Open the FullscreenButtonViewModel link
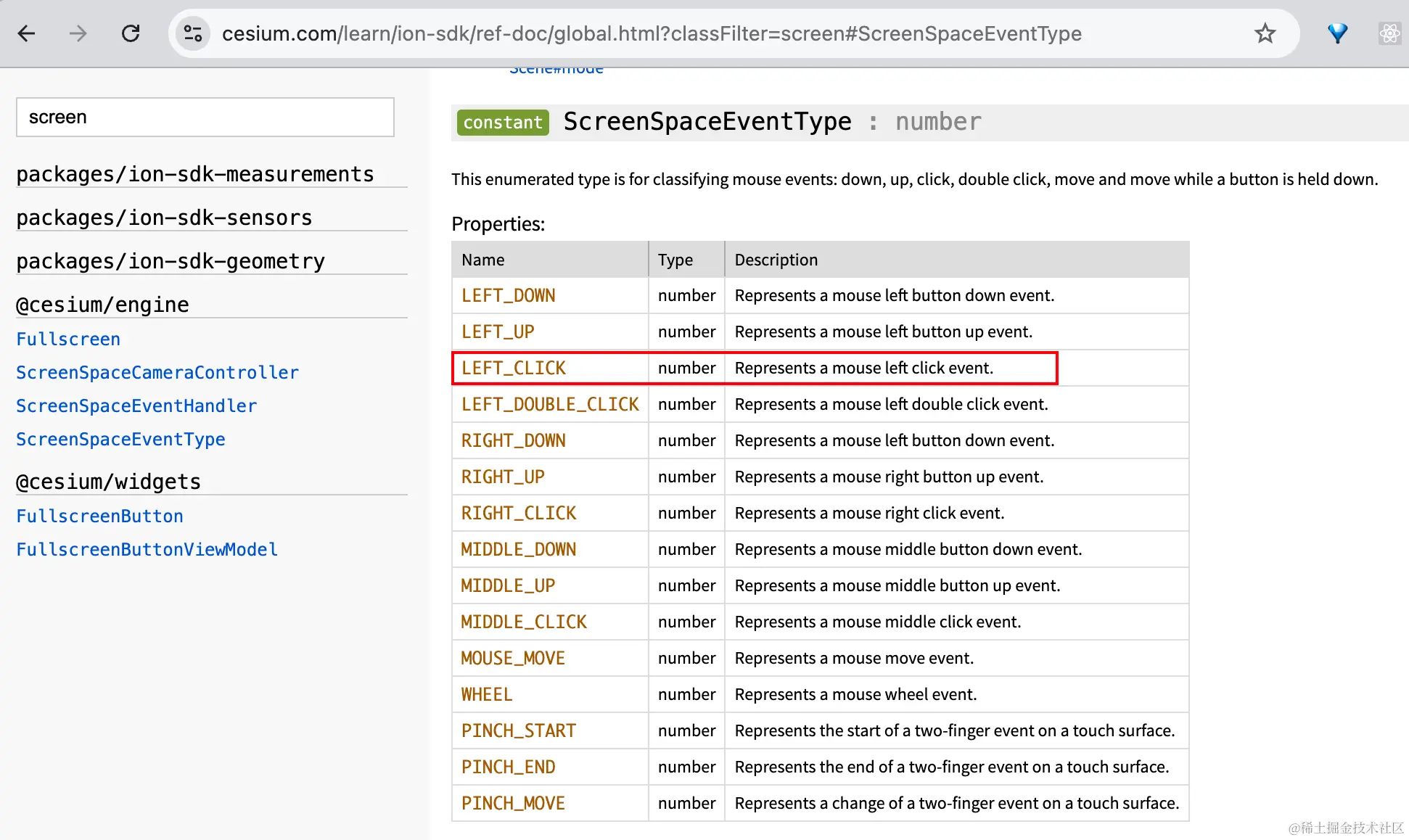1409x840 pixels. [147, 550]
